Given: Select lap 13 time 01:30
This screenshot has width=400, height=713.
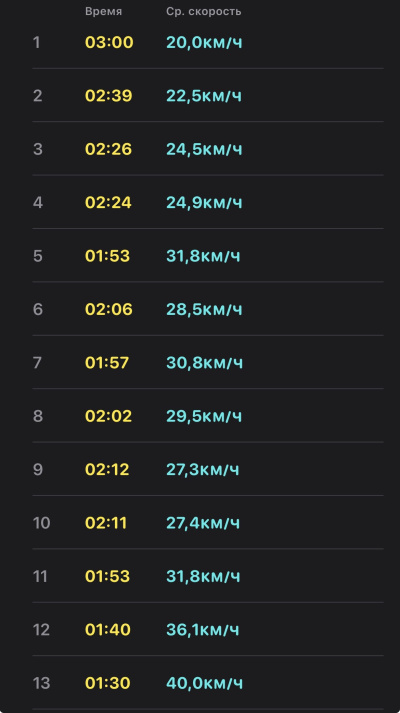Looking at the screenshot, I should (x=108, y=683).
